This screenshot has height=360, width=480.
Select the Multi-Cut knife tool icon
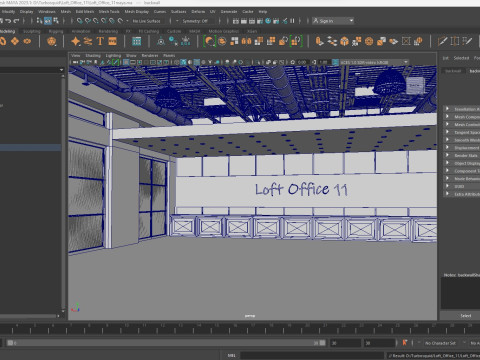[442, 41]
